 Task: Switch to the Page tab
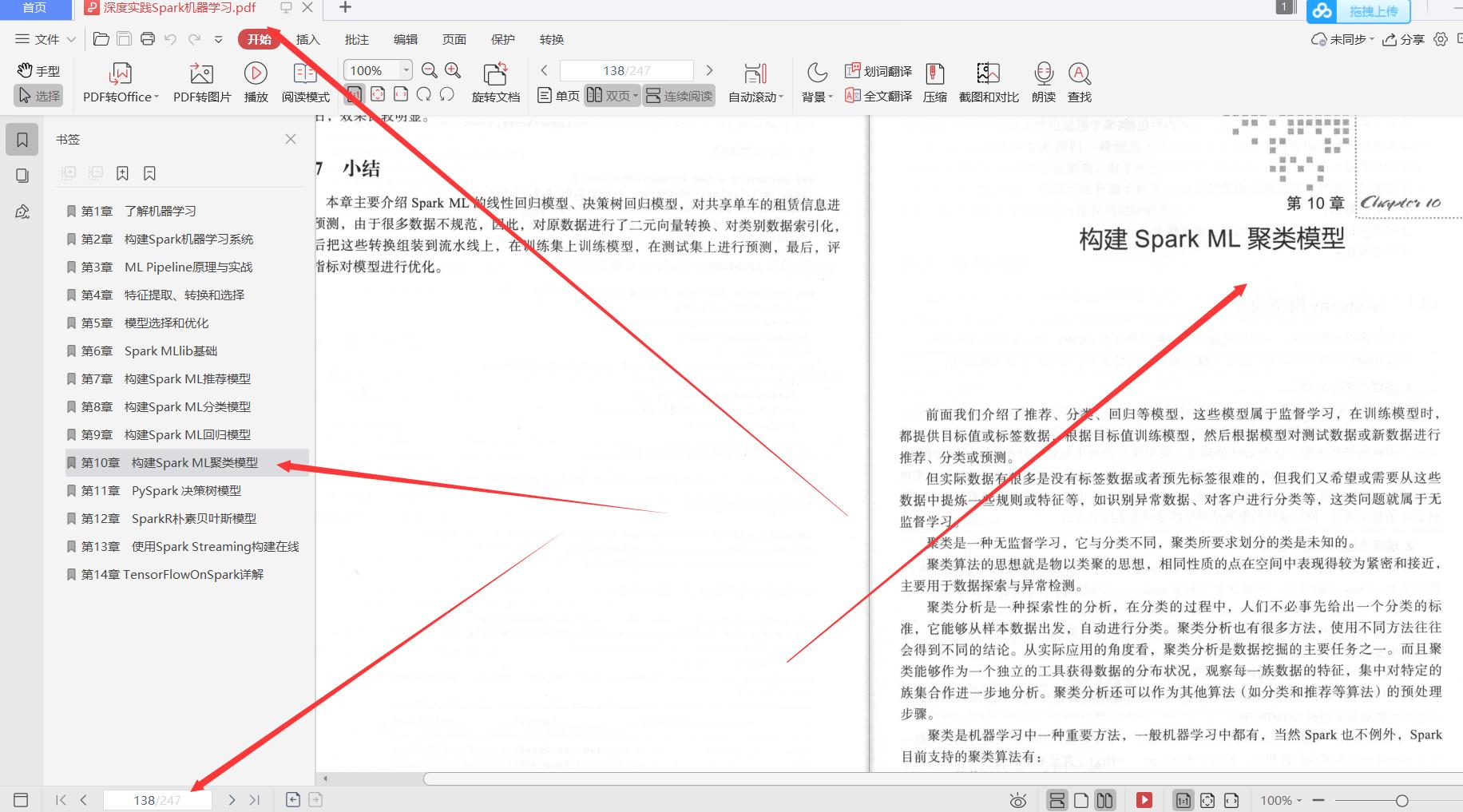click(x=454, y=39)
